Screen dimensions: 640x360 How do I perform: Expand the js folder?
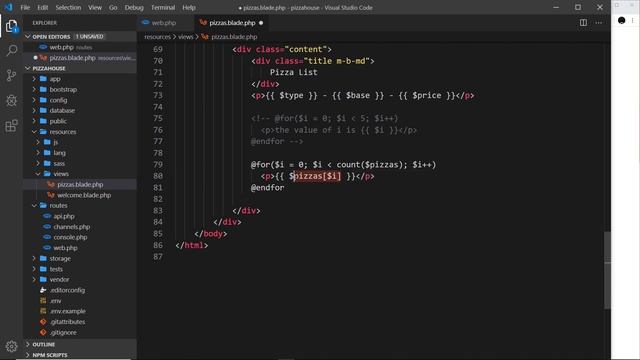(x=80, y=142)
